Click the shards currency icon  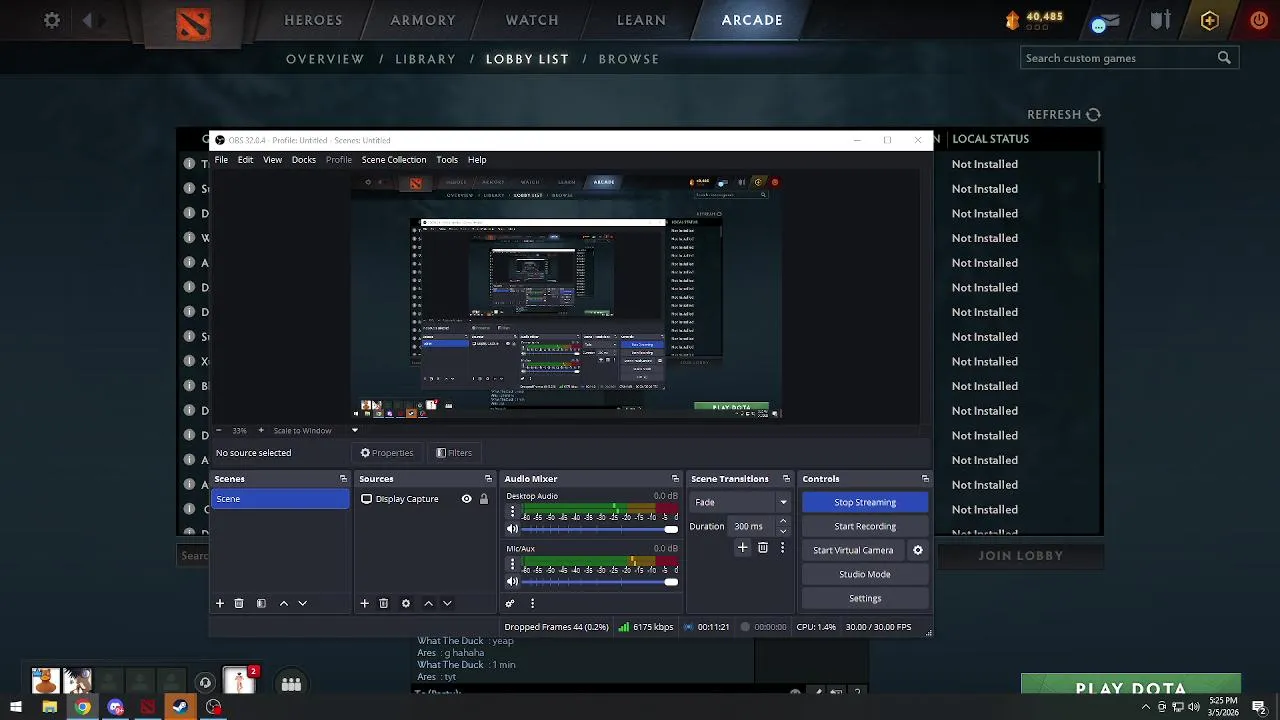coord(1013,19)
